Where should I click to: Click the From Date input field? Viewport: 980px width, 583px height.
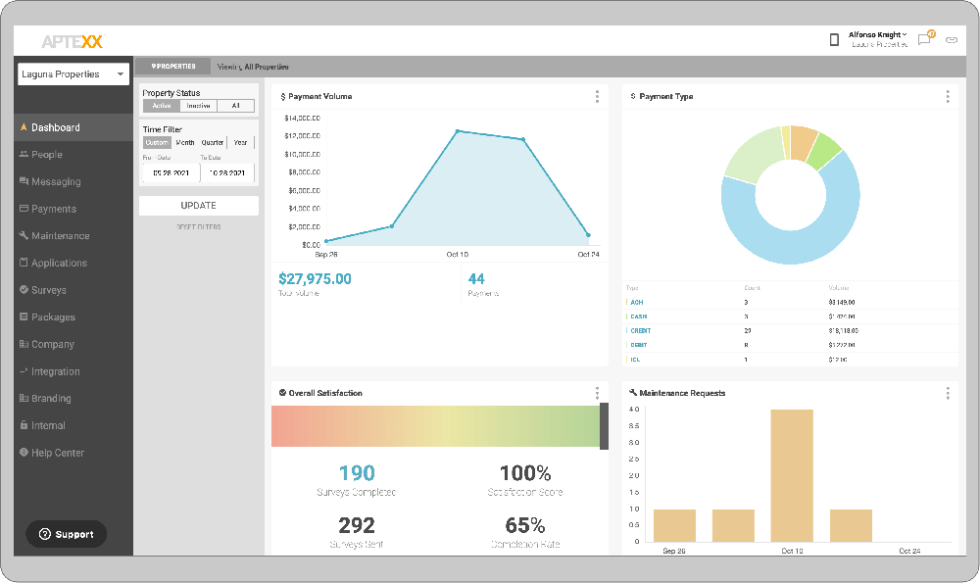pos(169,172)
